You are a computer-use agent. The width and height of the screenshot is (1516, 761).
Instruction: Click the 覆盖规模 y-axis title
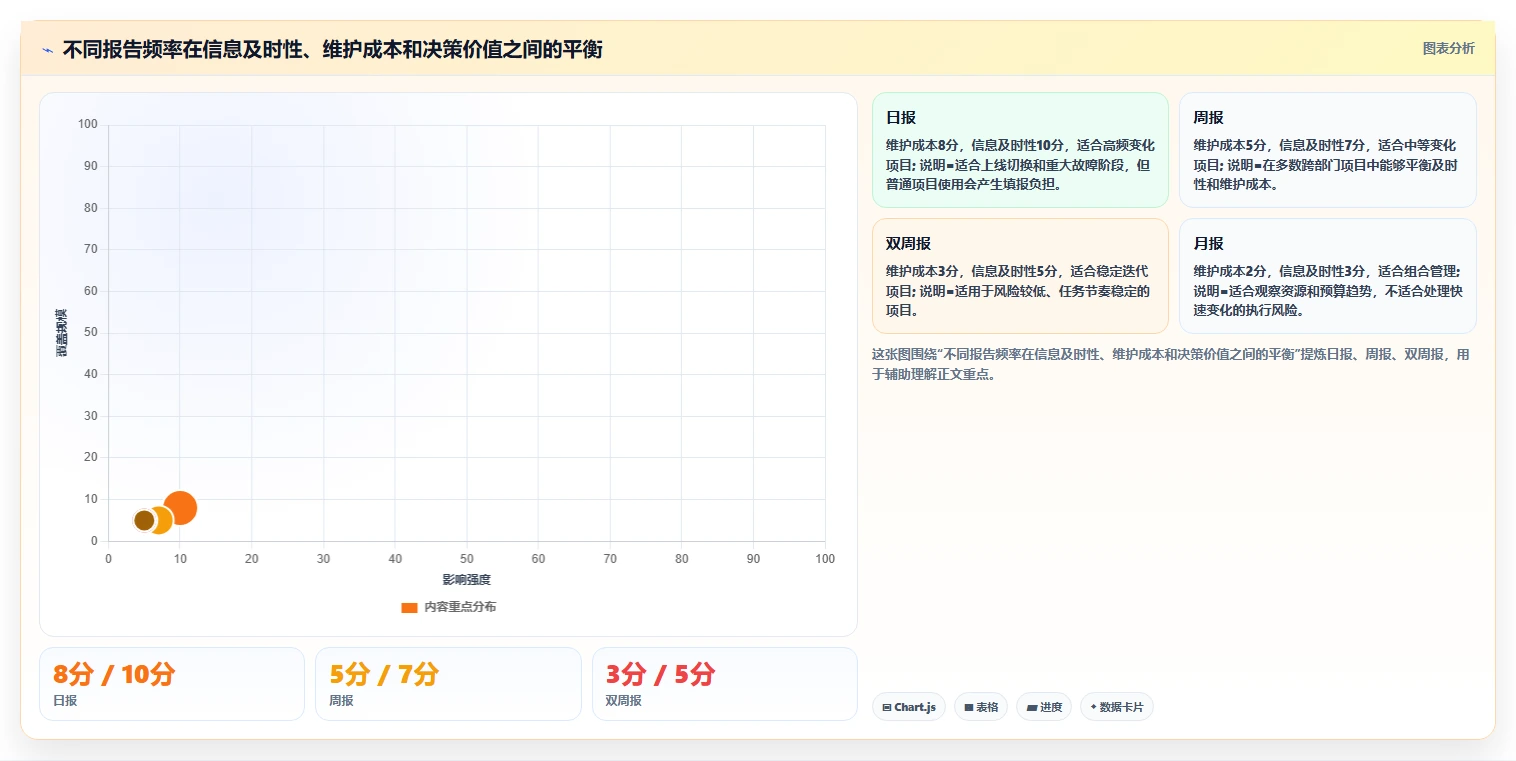[62, 333]
